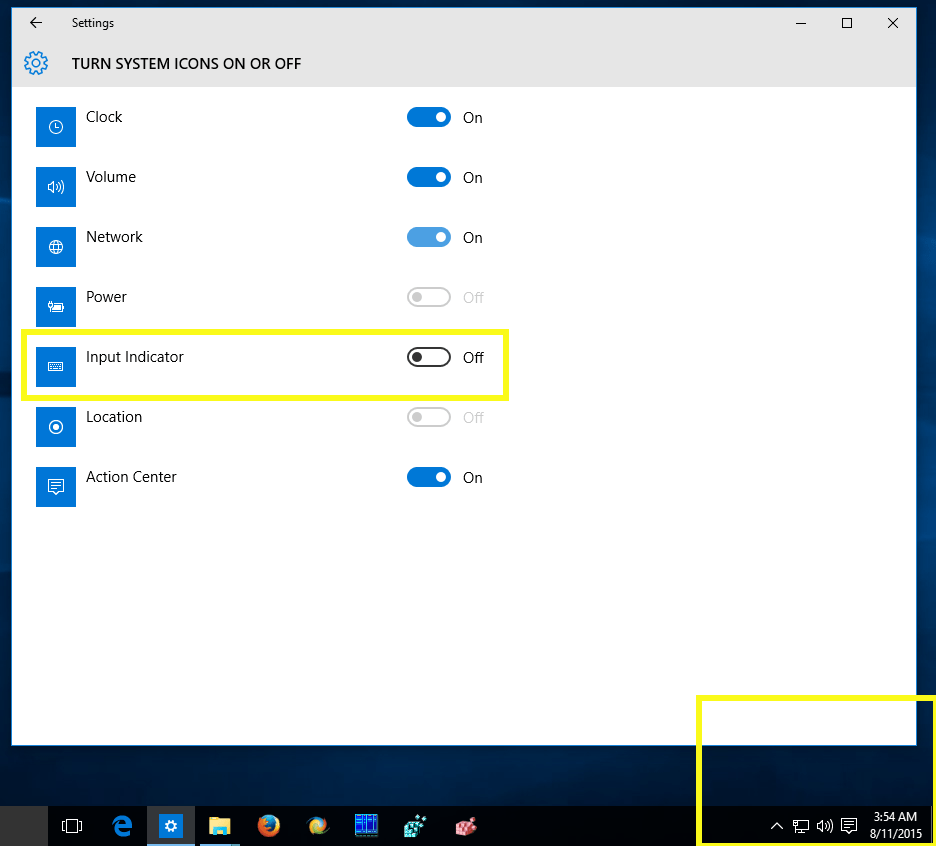Click the back arrow in Settings

pos(35,22)
